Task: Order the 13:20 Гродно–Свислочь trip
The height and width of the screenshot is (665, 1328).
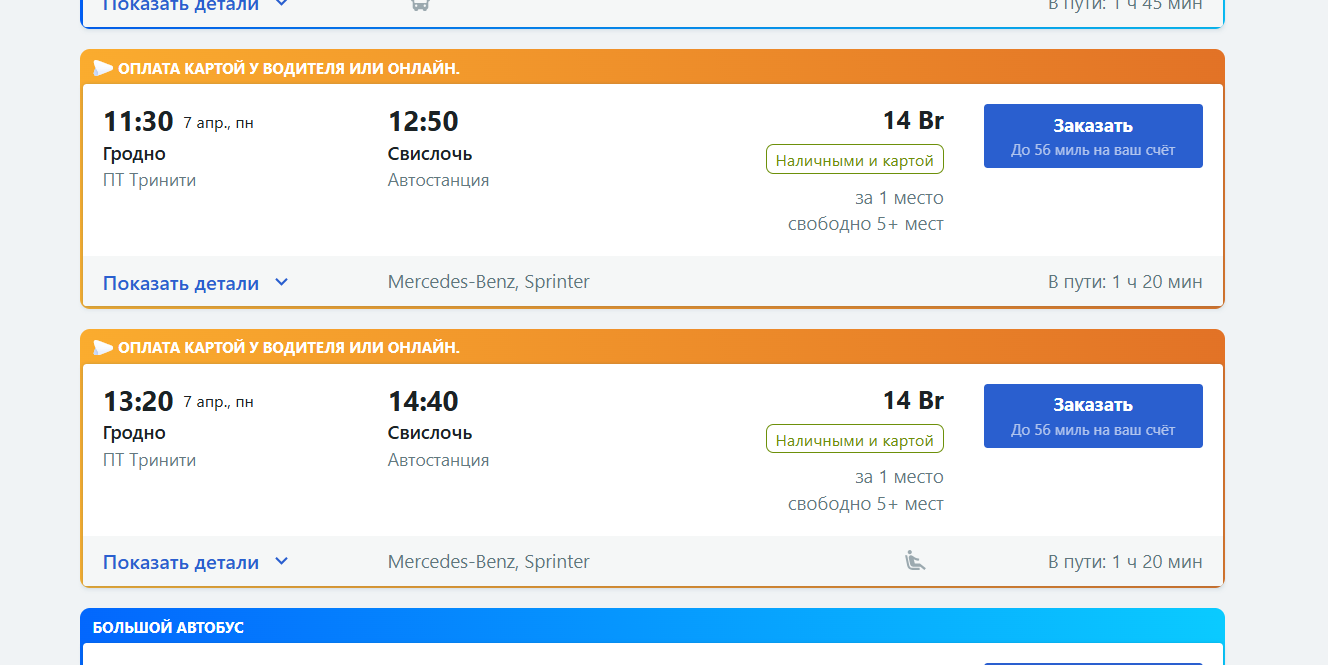Action: (1093, 415)
